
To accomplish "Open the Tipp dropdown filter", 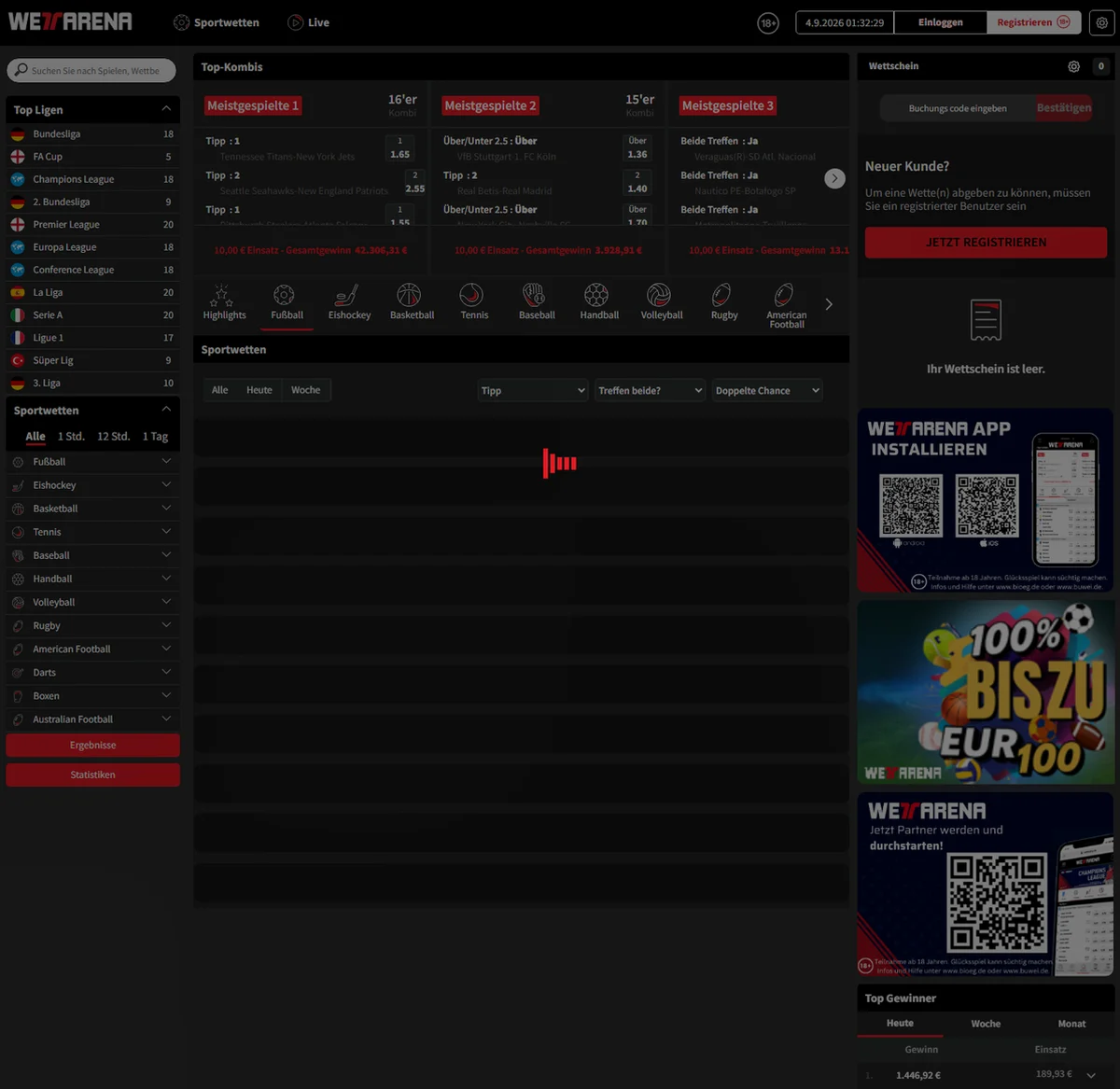I will pos(533,391).
